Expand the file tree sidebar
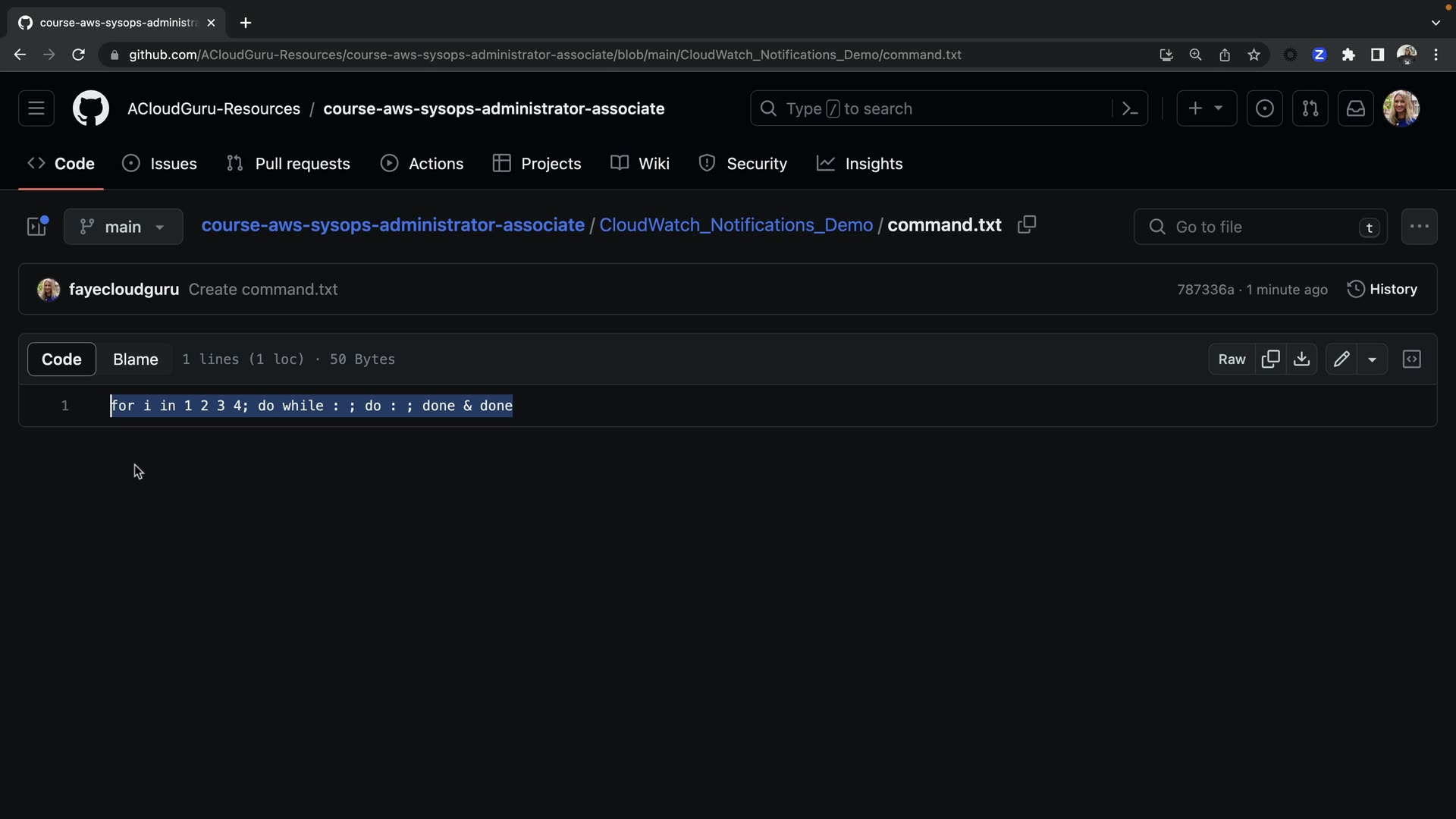The width and height of the screenshot is (1456, 819). point(37,226)
